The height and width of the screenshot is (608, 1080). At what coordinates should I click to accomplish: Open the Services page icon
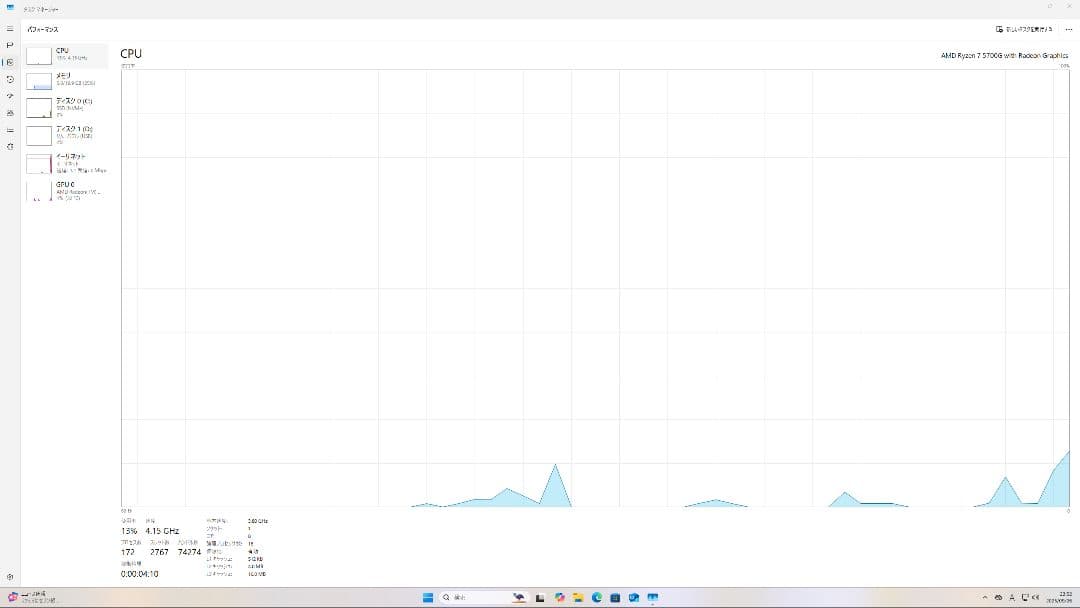coord(10,147)
